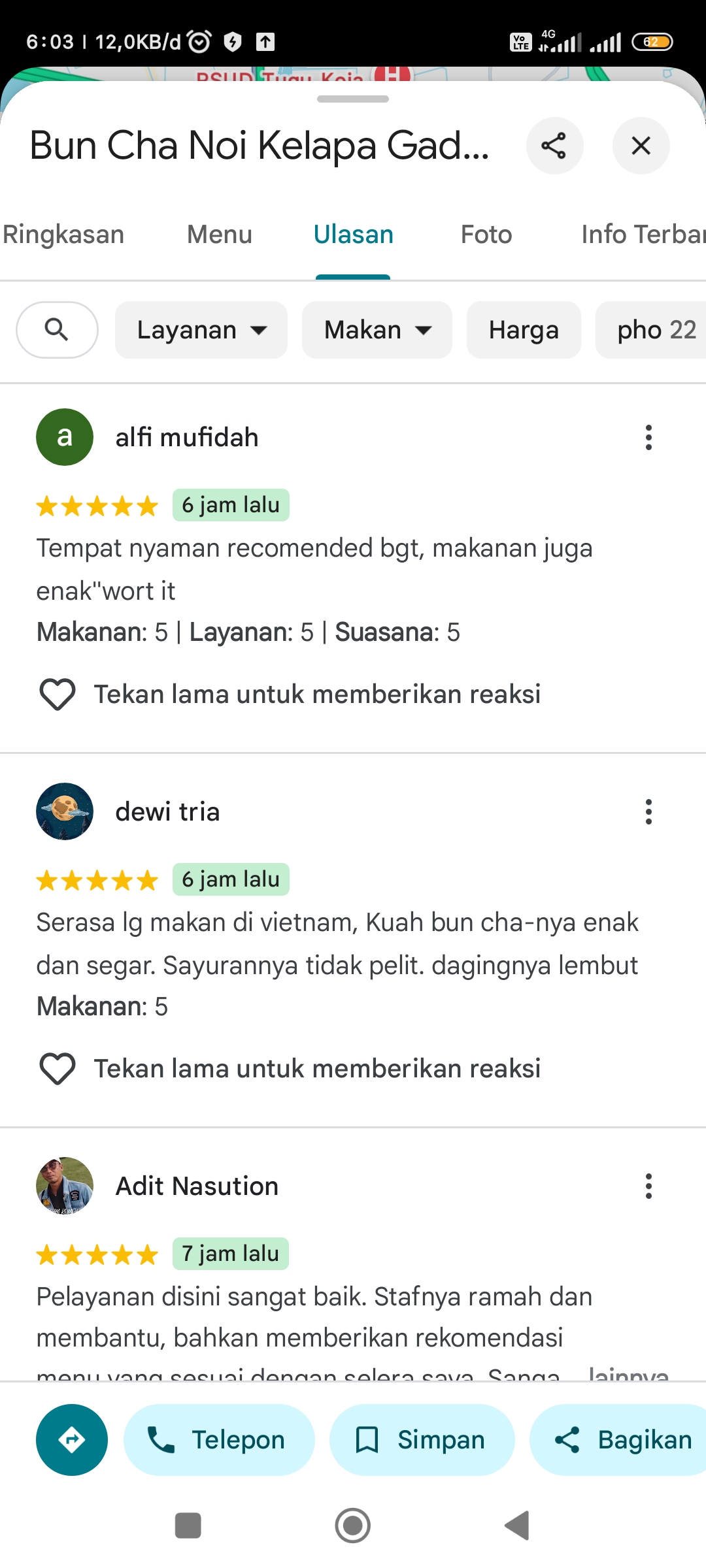The image size is (706, 1568).
Task: Open three-dot menu for dewi tria's review
Action: tap(648, 811)
